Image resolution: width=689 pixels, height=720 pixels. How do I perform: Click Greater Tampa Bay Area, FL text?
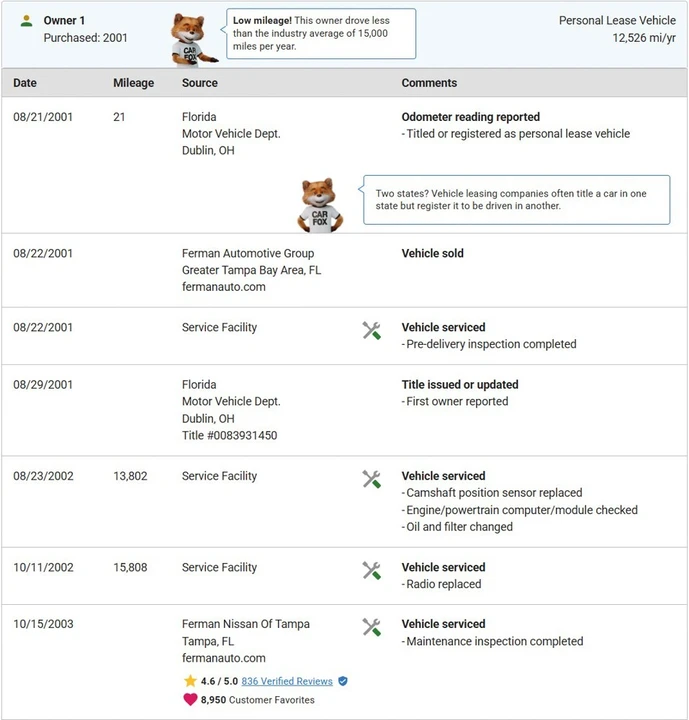tap(251, 270)
